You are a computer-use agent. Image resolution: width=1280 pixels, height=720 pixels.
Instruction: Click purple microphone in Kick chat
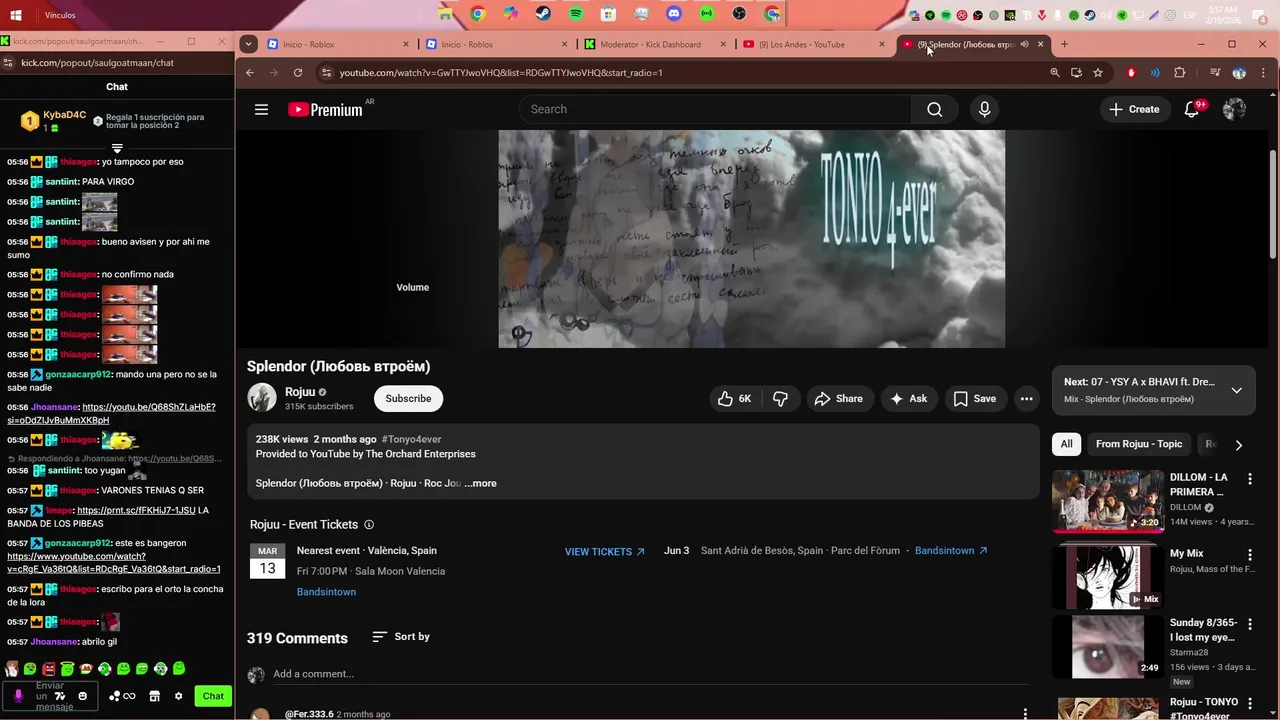coord(18,696)
